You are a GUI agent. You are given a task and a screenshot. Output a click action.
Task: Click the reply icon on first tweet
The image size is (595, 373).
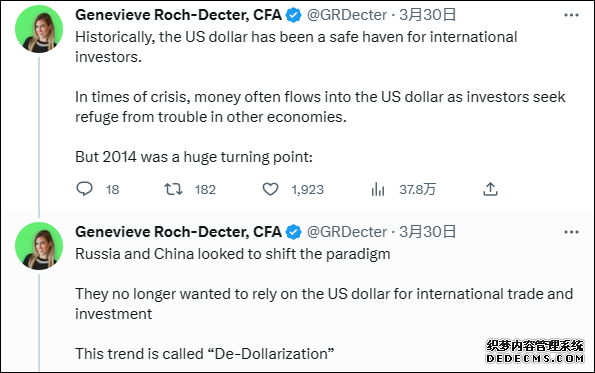pos(84,189)
